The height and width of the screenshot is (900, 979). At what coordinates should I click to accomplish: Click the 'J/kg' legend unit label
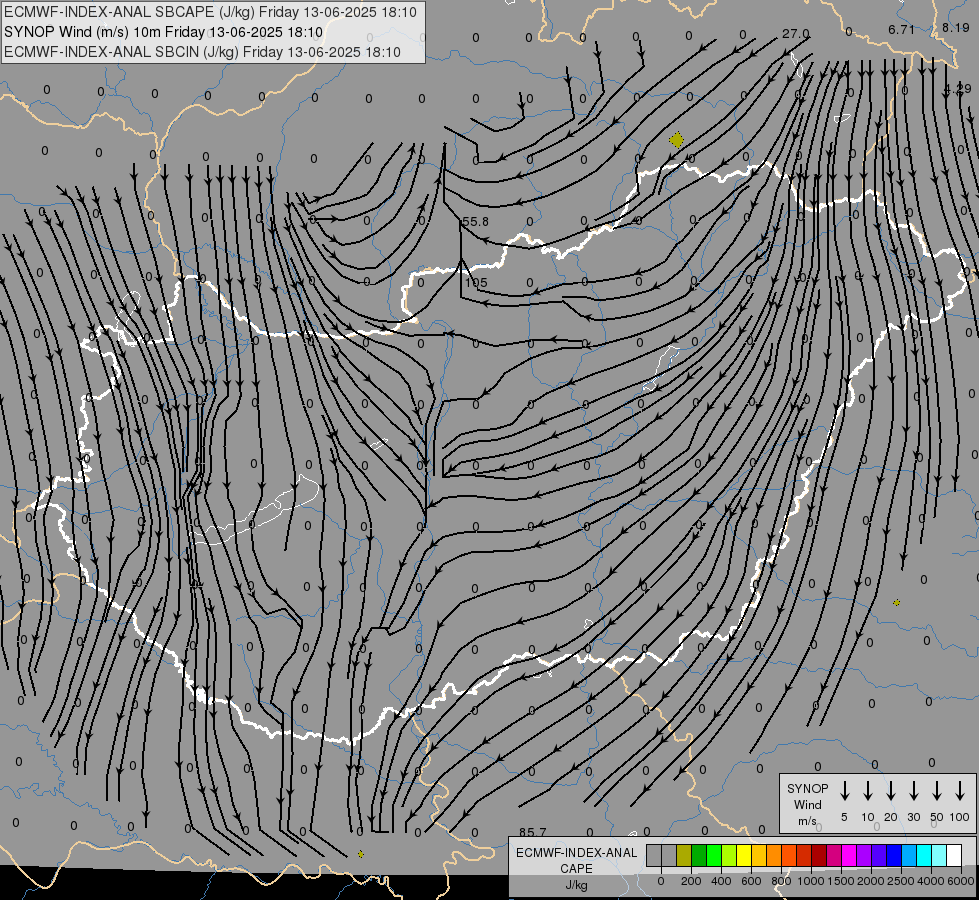tap(576, 884)
